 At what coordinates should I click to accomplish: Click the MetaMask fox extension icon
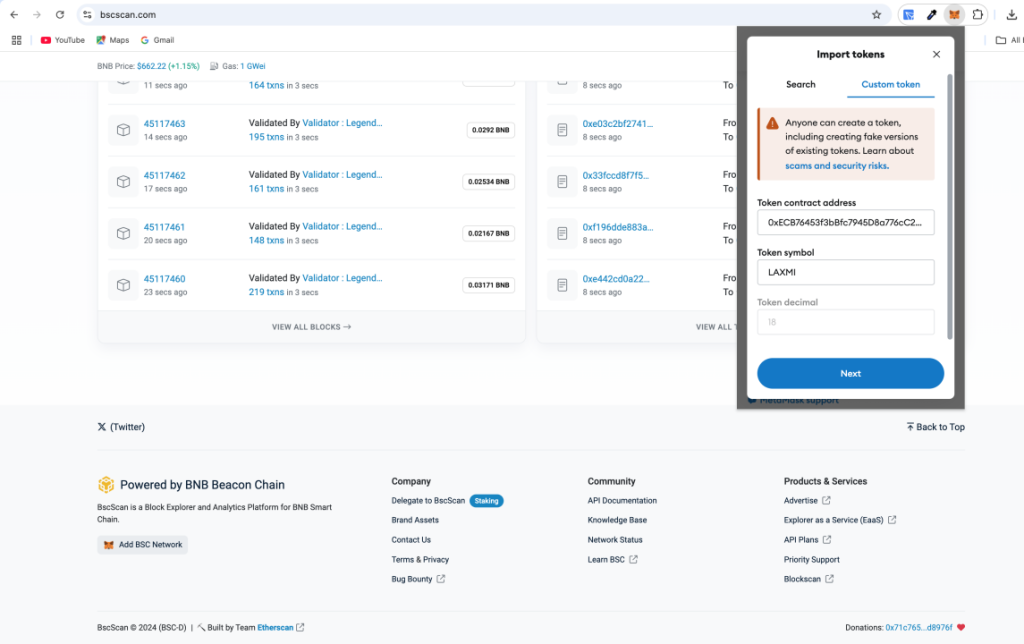(955, 15)
